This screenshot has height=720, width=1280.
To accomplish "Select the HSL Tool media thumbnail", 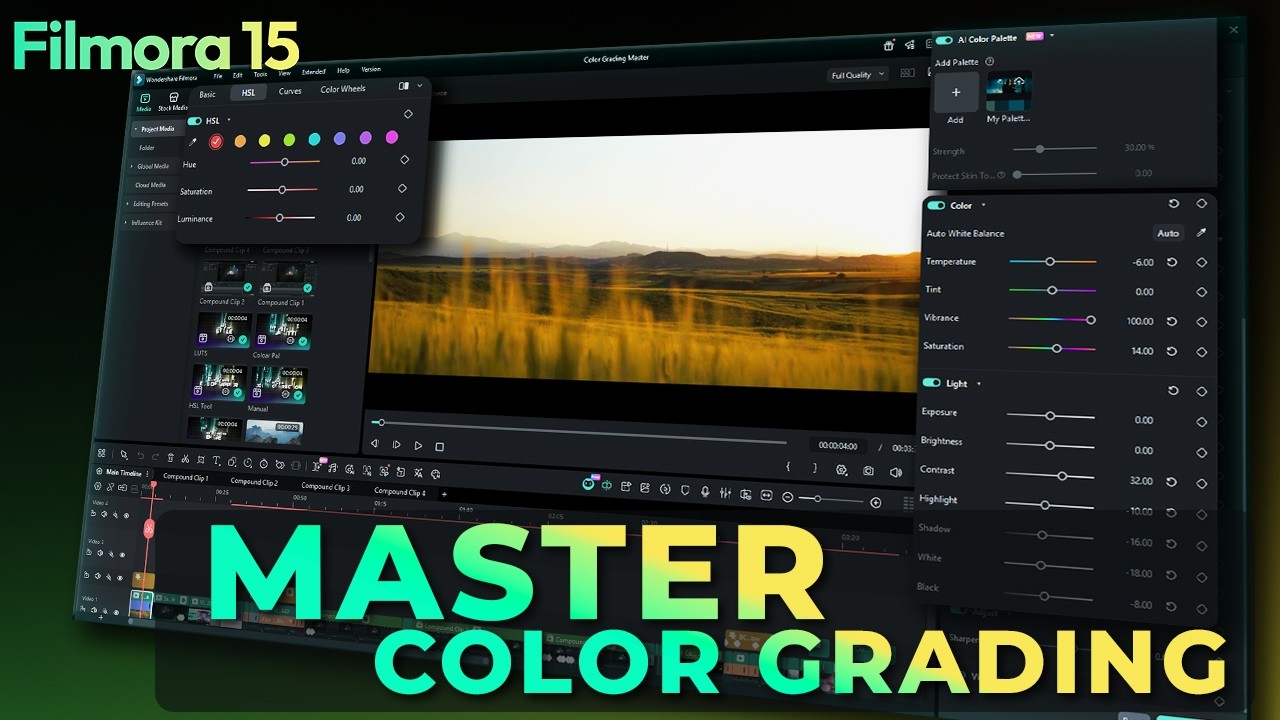I will [220, 382].
